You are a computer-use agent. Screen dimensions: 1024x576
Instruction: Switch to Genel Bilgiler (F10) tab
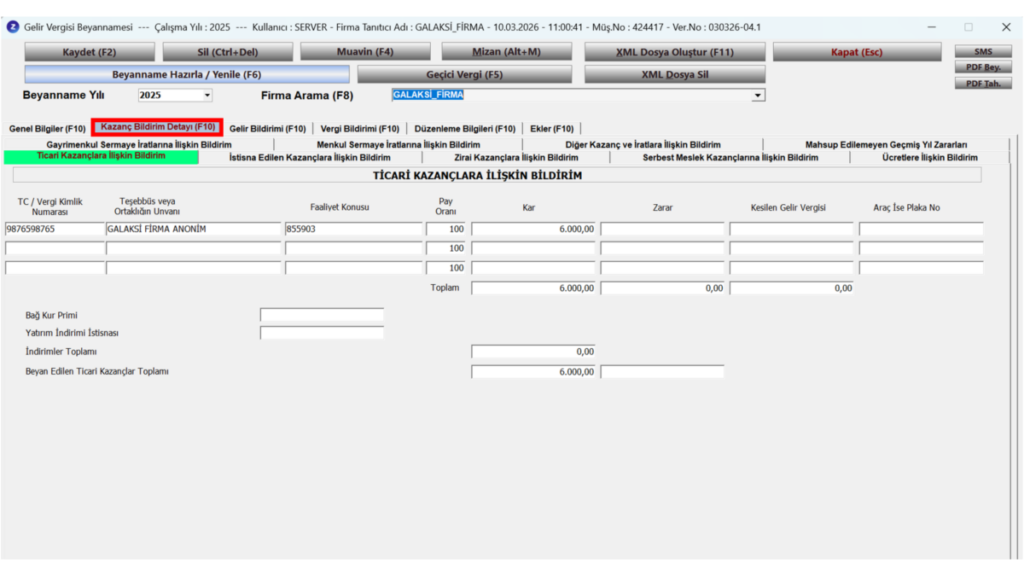47,129
